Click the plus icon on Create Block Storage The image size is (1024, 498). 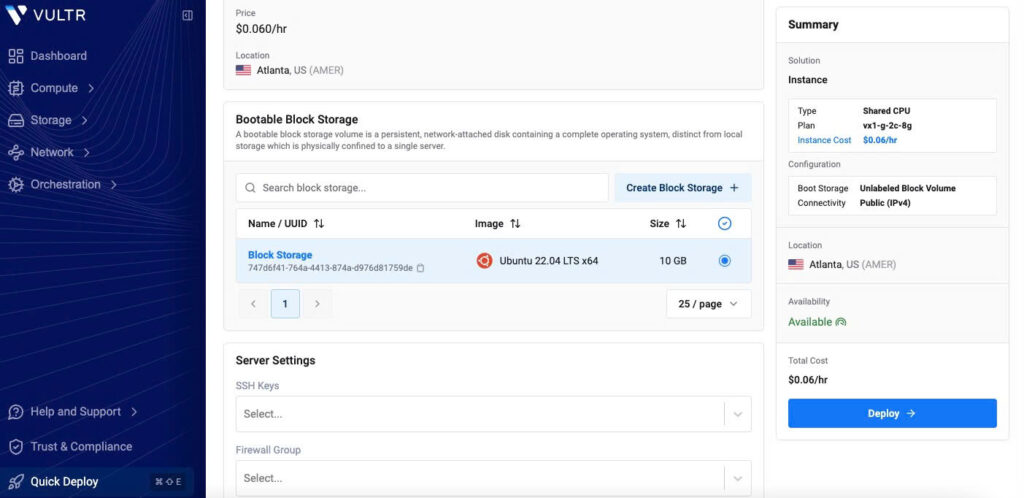pos(734,187)
